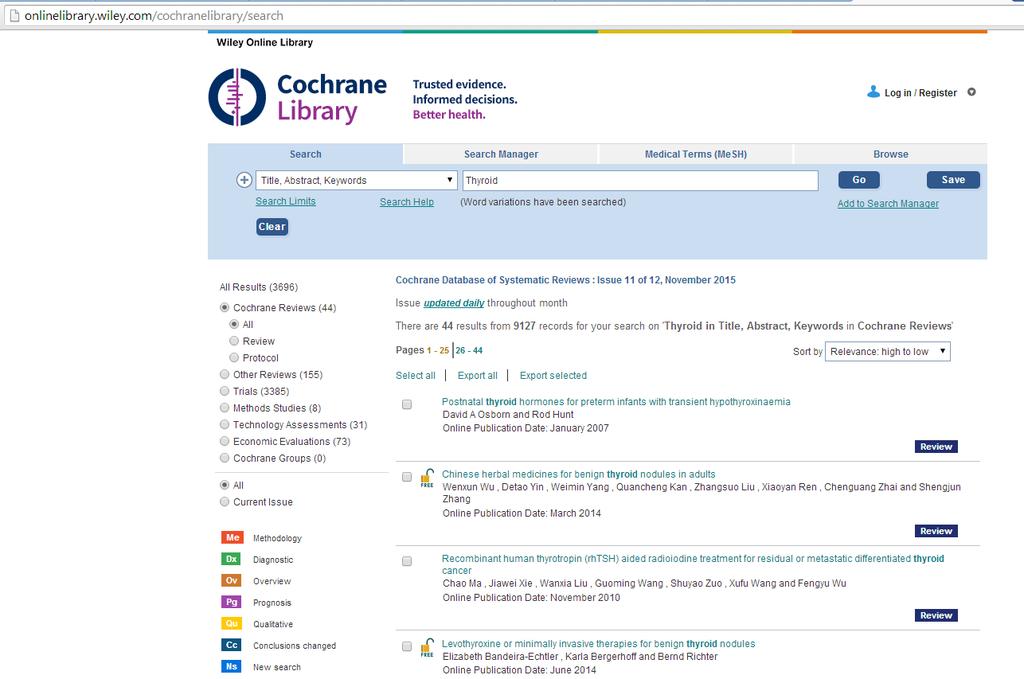Image resolution: width=1024 pixels, height=679 pixels.
Task: Click the Select all link
Action: [415, 375]
